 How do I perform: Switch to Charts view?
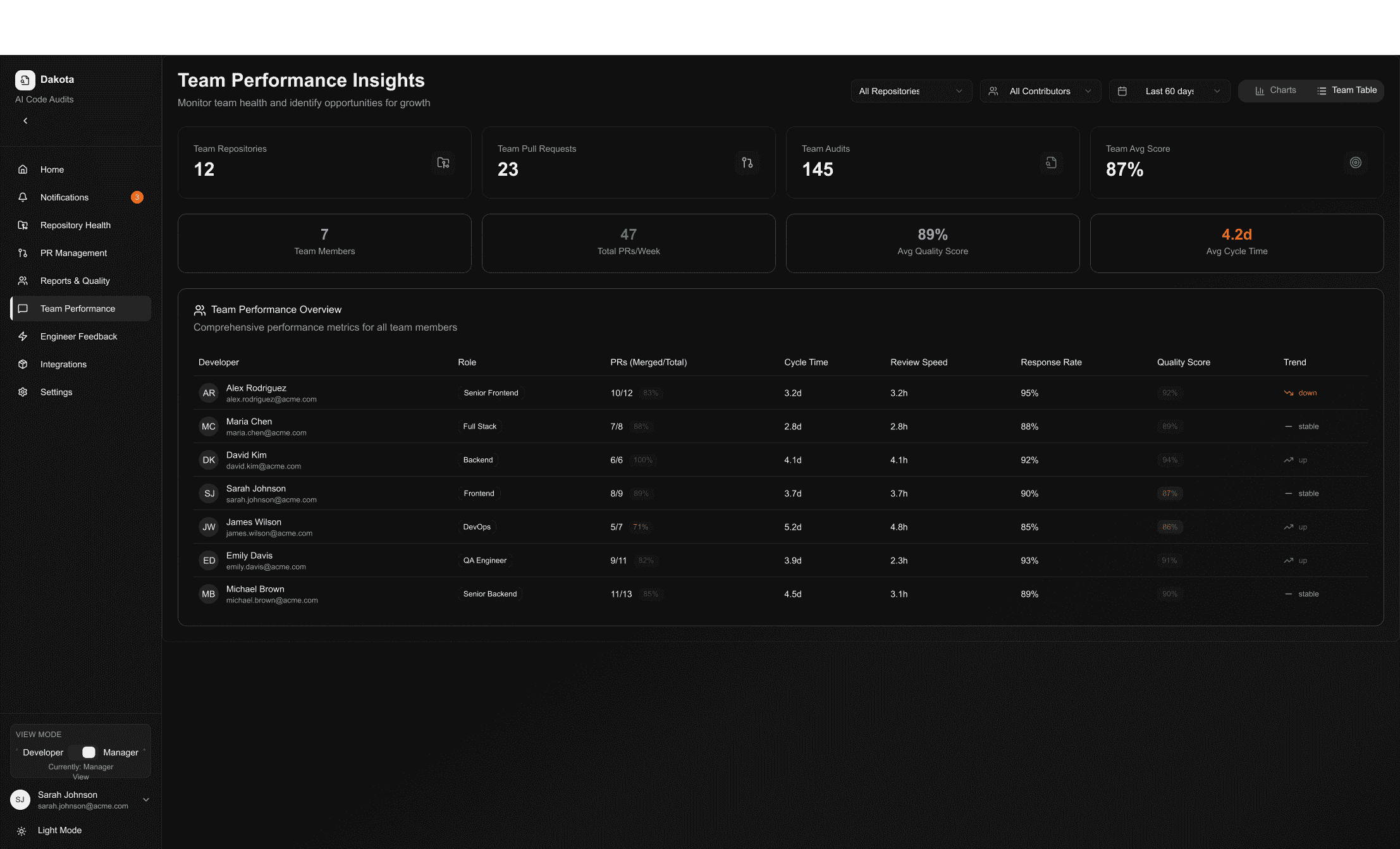tap(1275, 90)
